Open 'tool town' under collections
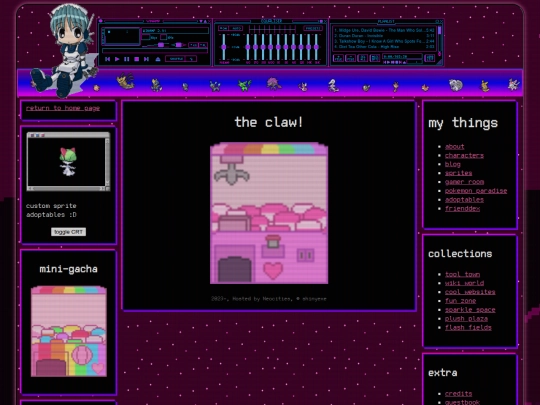The height and width of the screenshot is (405, 540). coord(463,274)
